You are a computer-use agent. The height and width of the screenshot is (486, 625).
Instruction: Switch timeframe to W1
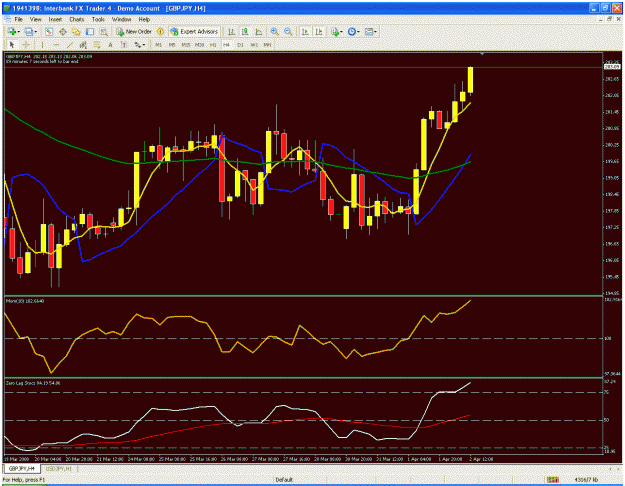coord(254,45)
